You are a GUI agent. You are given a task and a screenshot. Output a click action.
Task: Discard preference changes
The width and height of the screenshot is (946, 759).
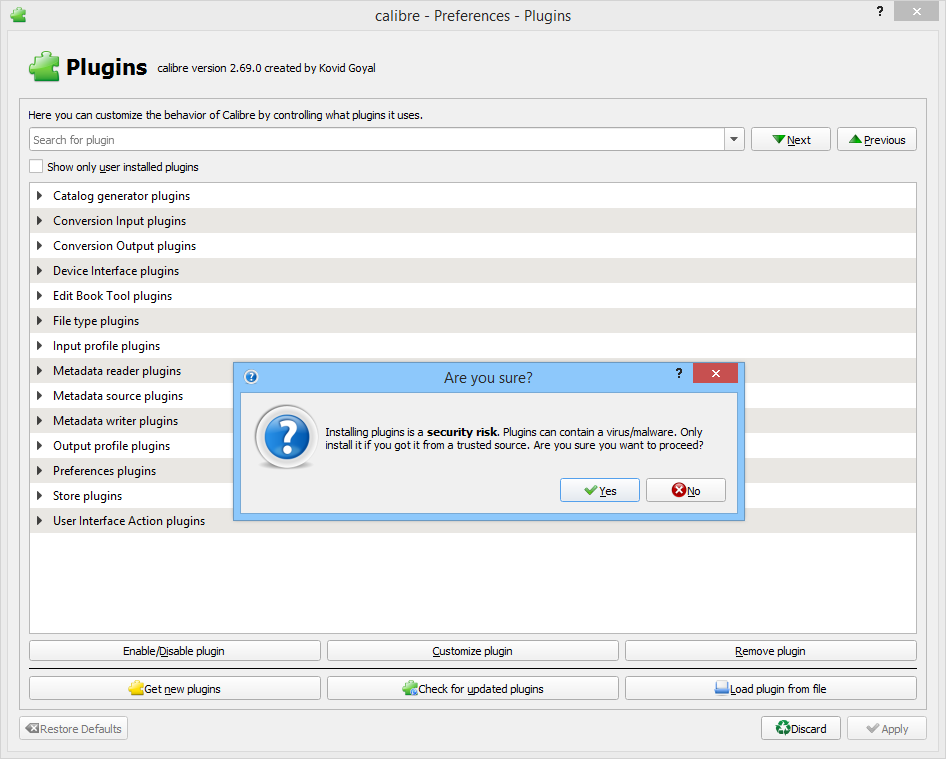pyautogui.click(x=801, y=728)
